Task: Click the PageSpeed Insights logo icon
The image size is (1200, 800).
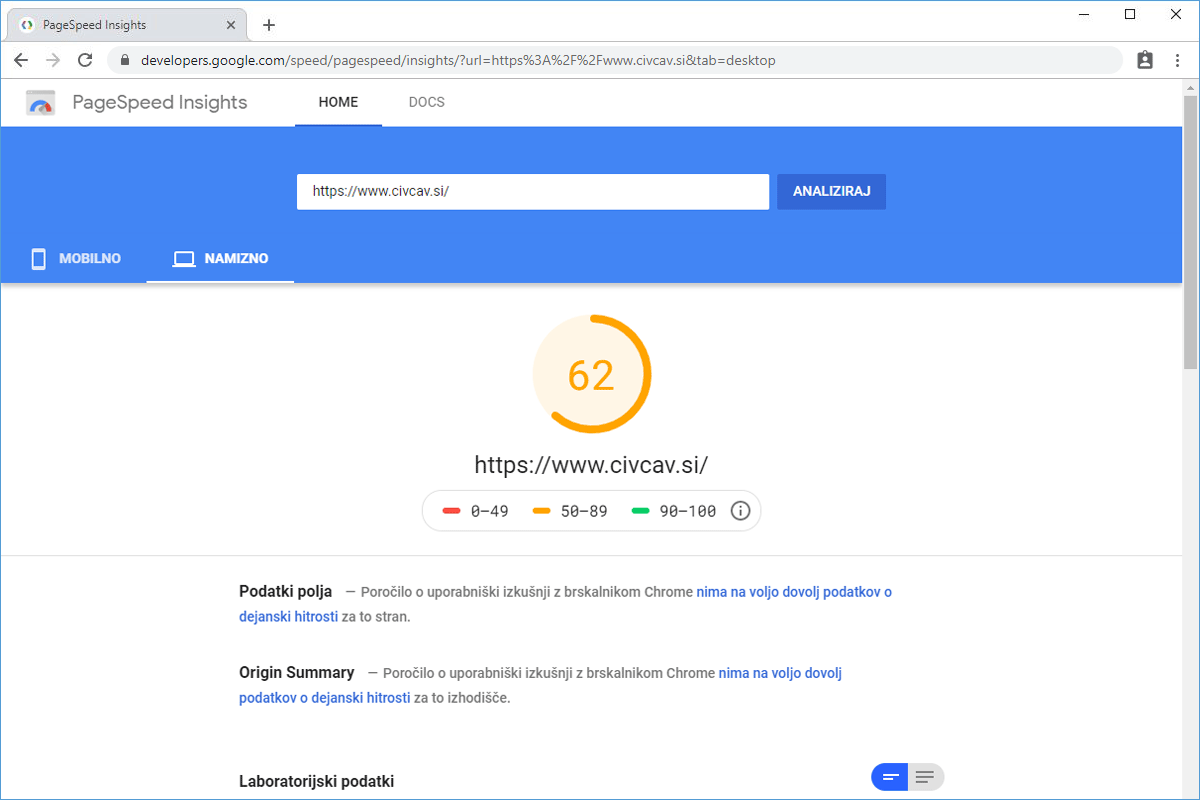Action: point(40,103)
